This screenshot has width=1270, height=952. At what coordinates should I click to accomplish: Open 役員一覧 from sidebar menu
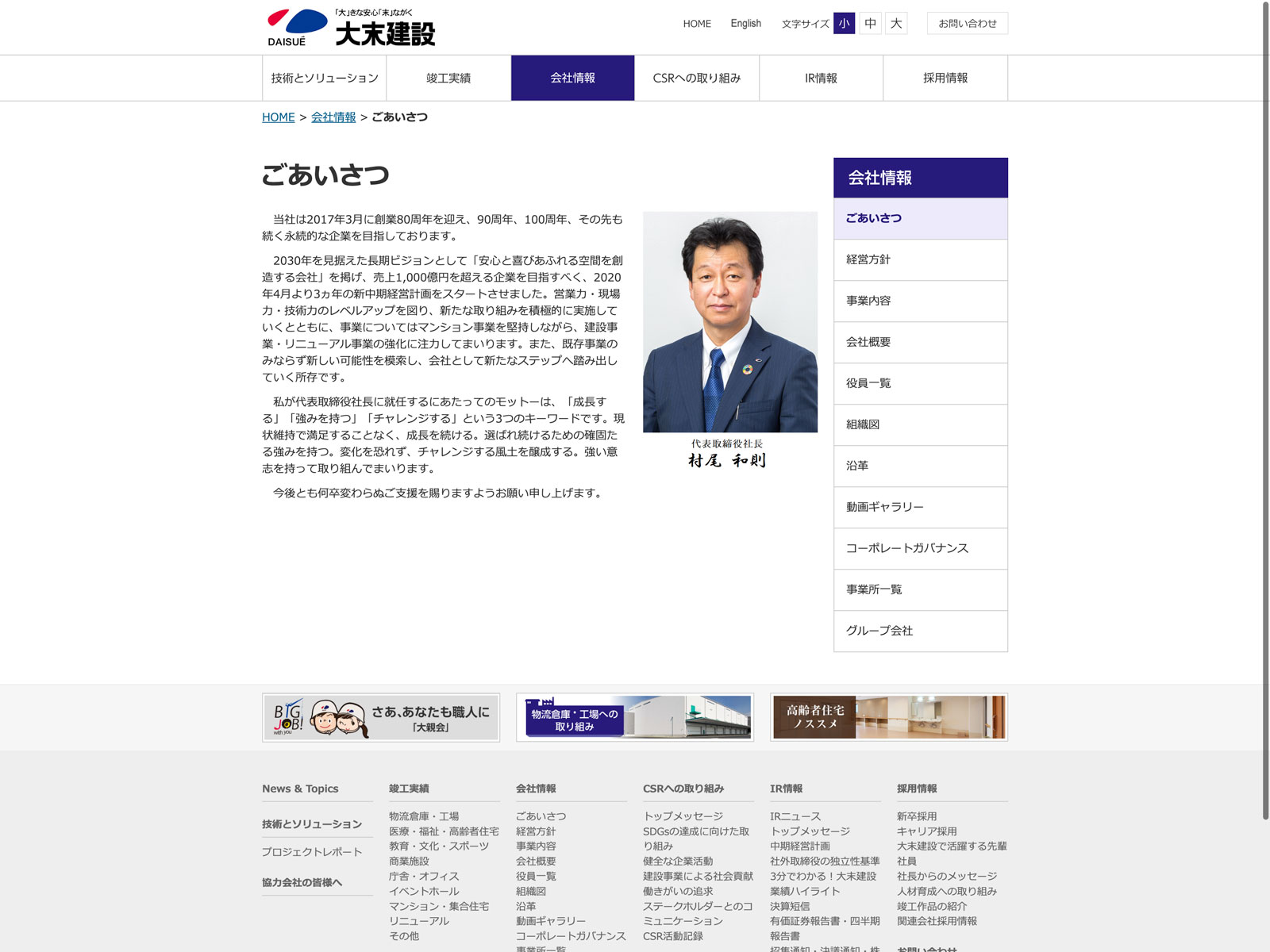point(920,383)
